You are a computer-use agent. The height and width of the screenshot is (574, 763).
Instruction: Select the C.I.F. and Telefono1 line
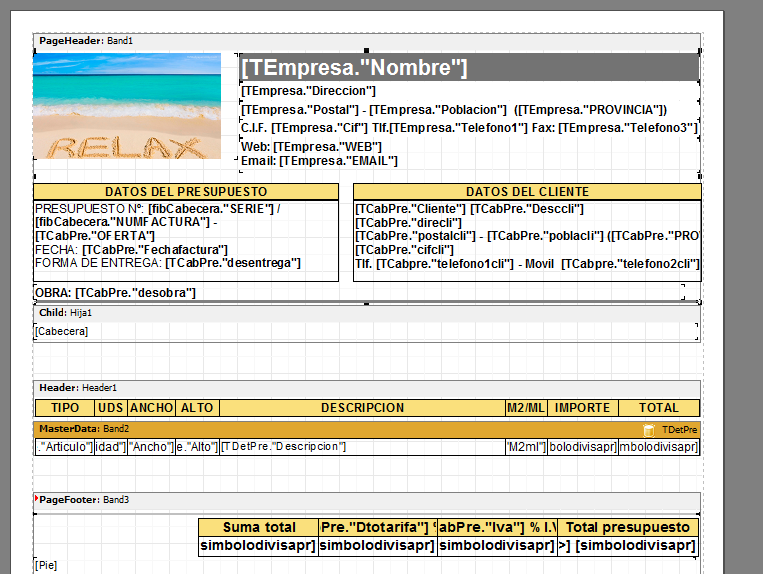point(470,128)
